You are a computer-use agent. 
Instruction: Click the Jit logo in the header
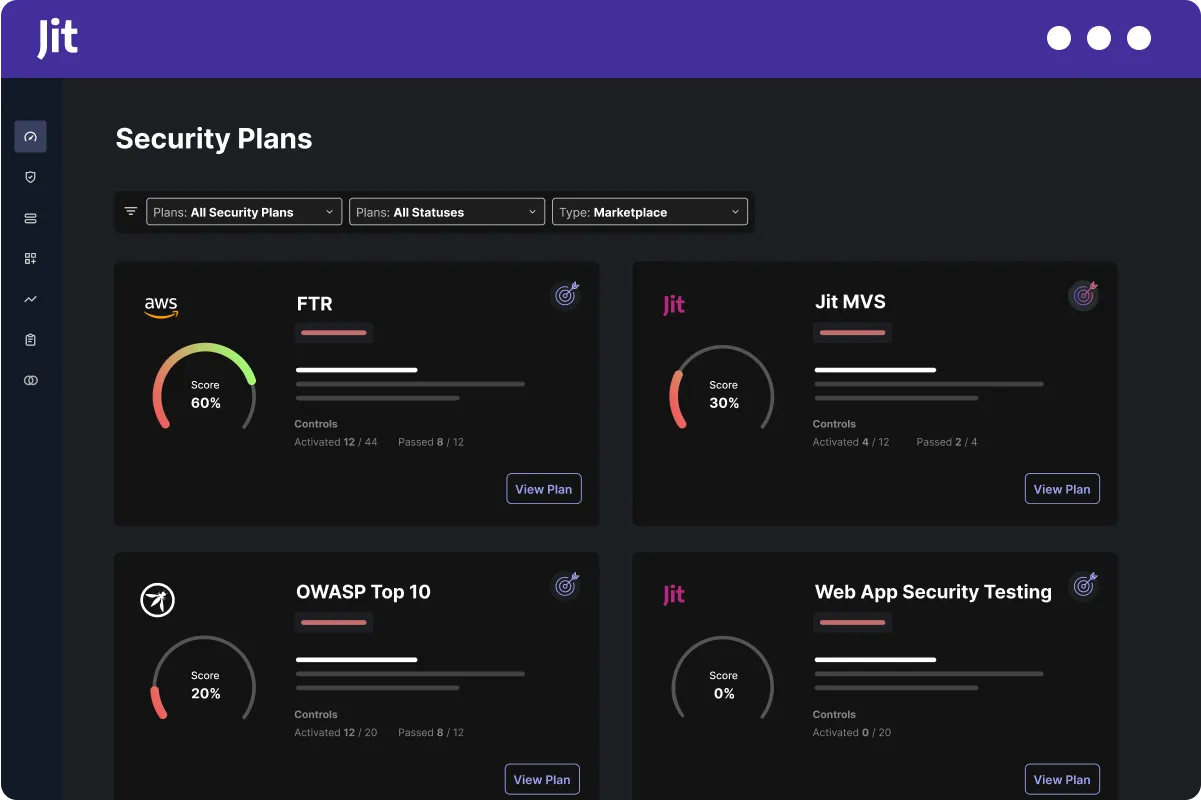pyautogui.click(x=55, y=38)
